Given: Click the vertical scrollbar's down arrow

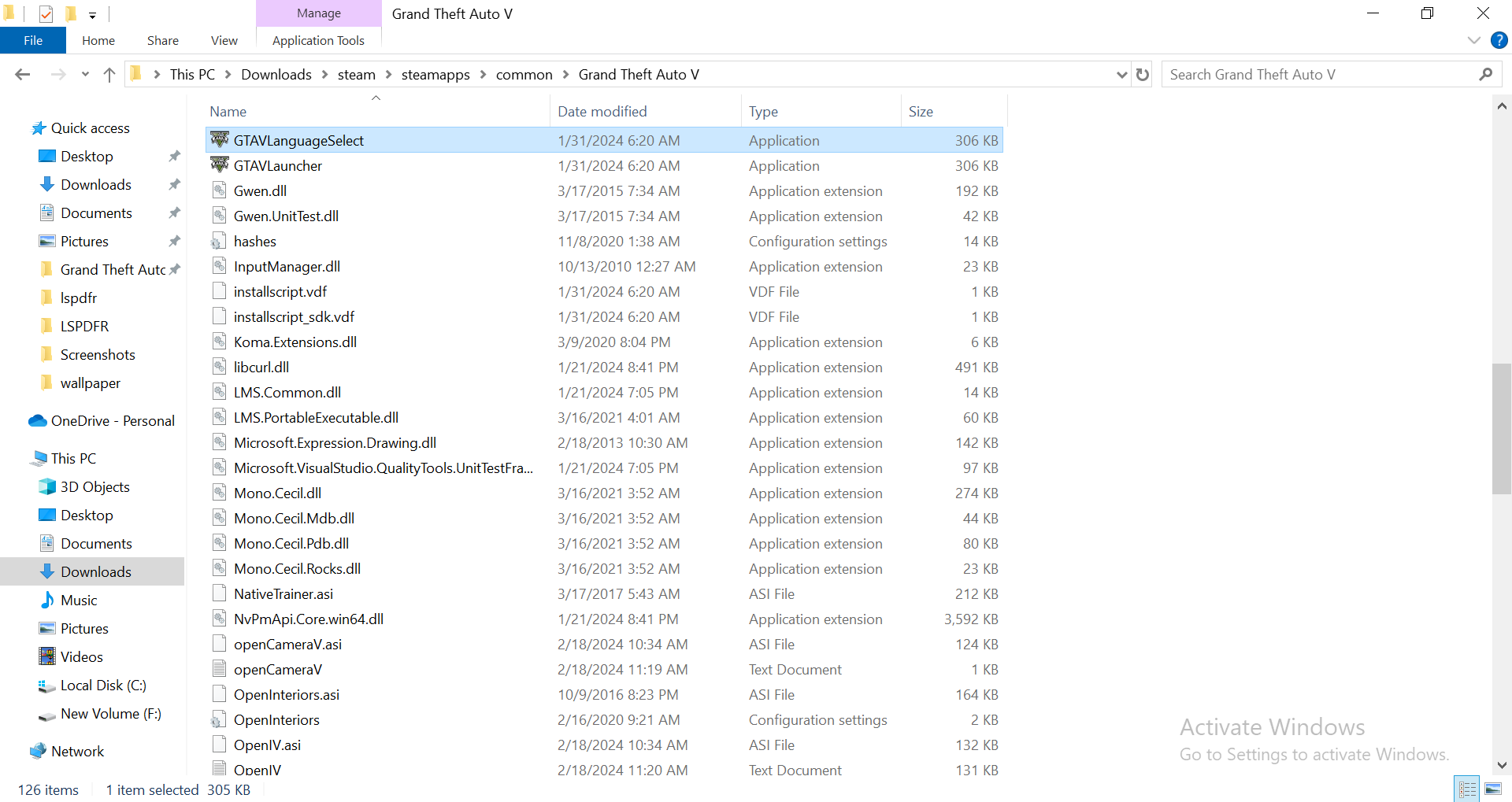Looking at the screenshot, I should click(1502, 765).
